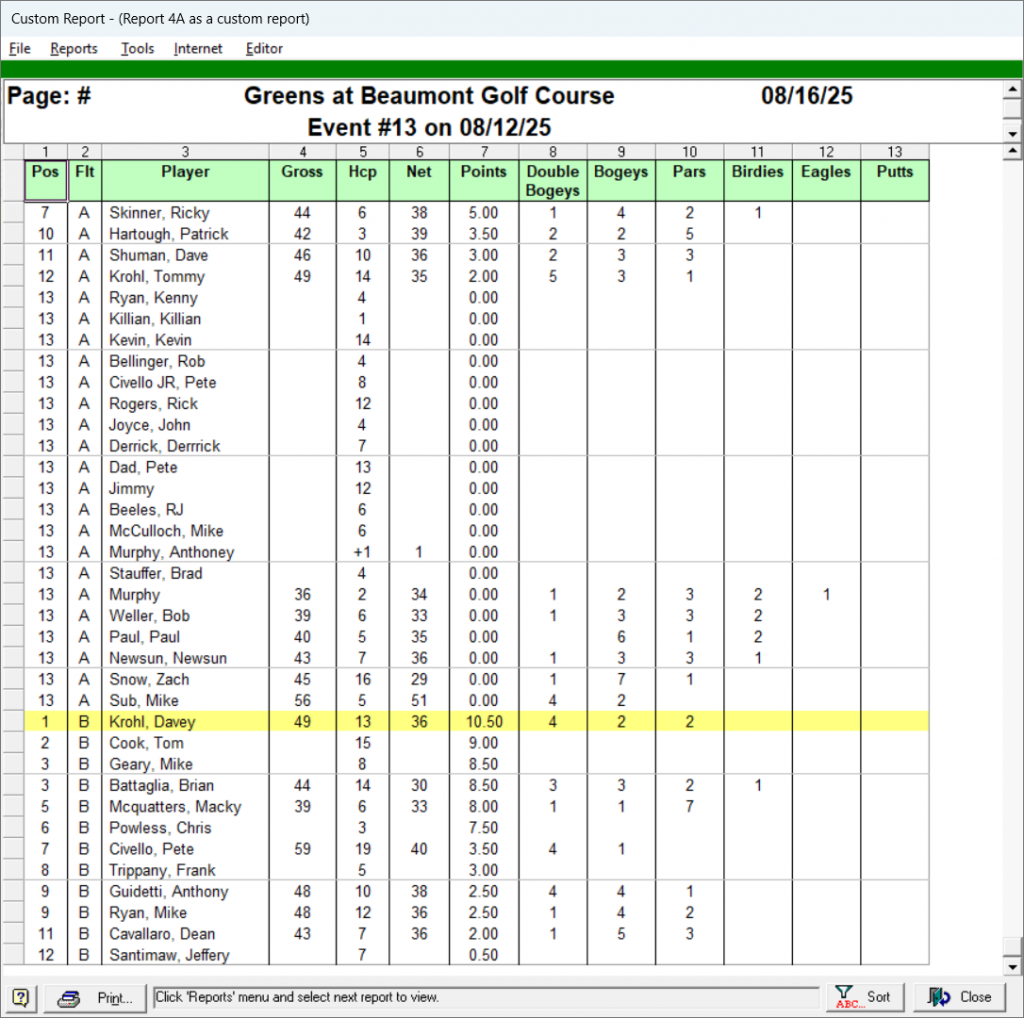
Task: Click the Double Bogeys column header
Action: point(552,180)
